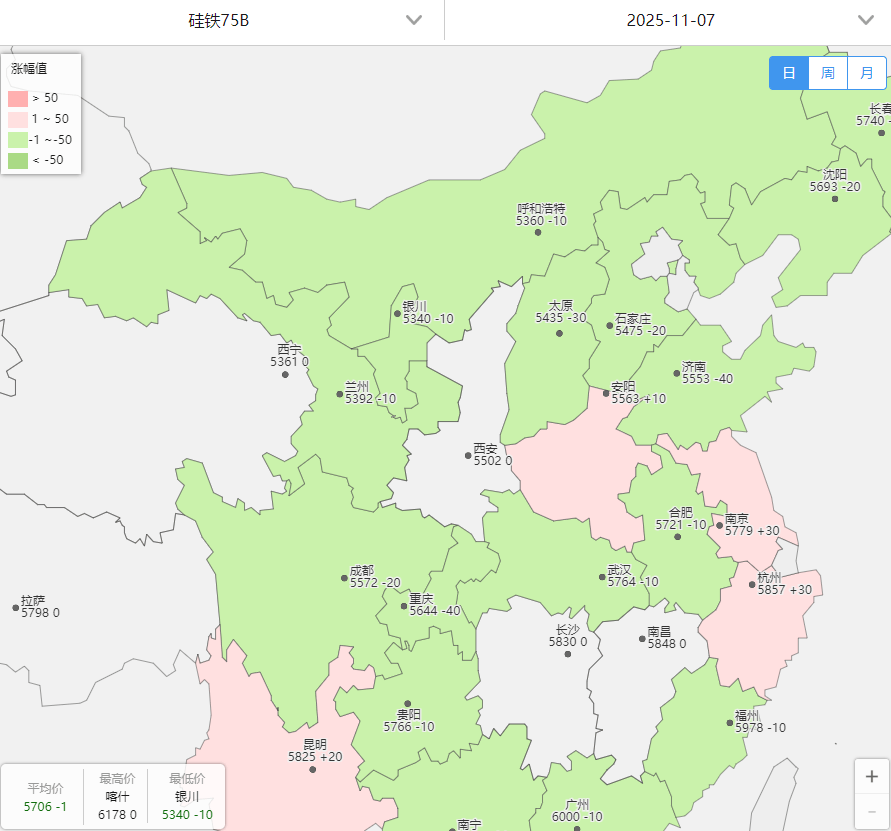This screenshot has height=831, width=891.
Task: Click lowest price city 银川 in summary
Action: point(187,796)
